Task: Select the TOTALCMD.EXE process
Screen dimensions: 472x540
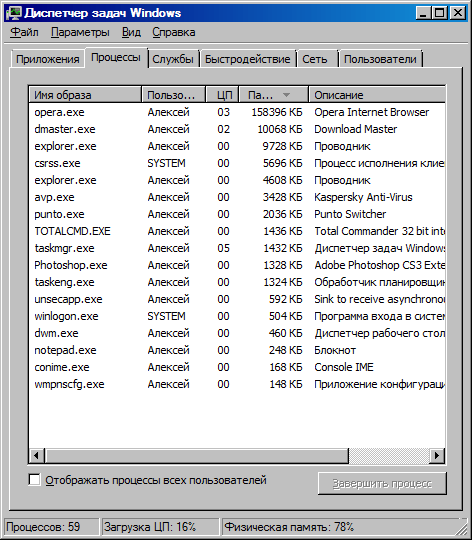Action: [237, 231]
